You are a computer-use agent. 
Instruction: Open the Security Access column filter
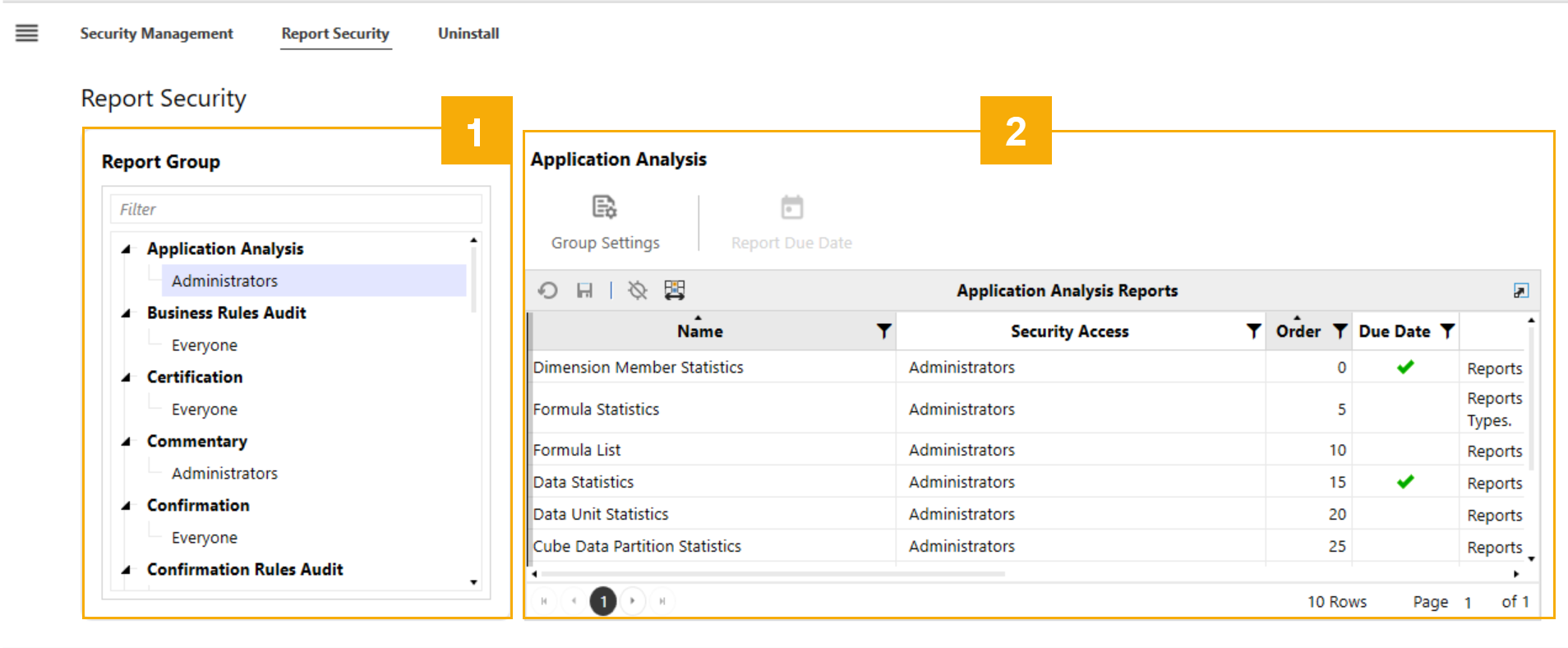click(1253, 331)
